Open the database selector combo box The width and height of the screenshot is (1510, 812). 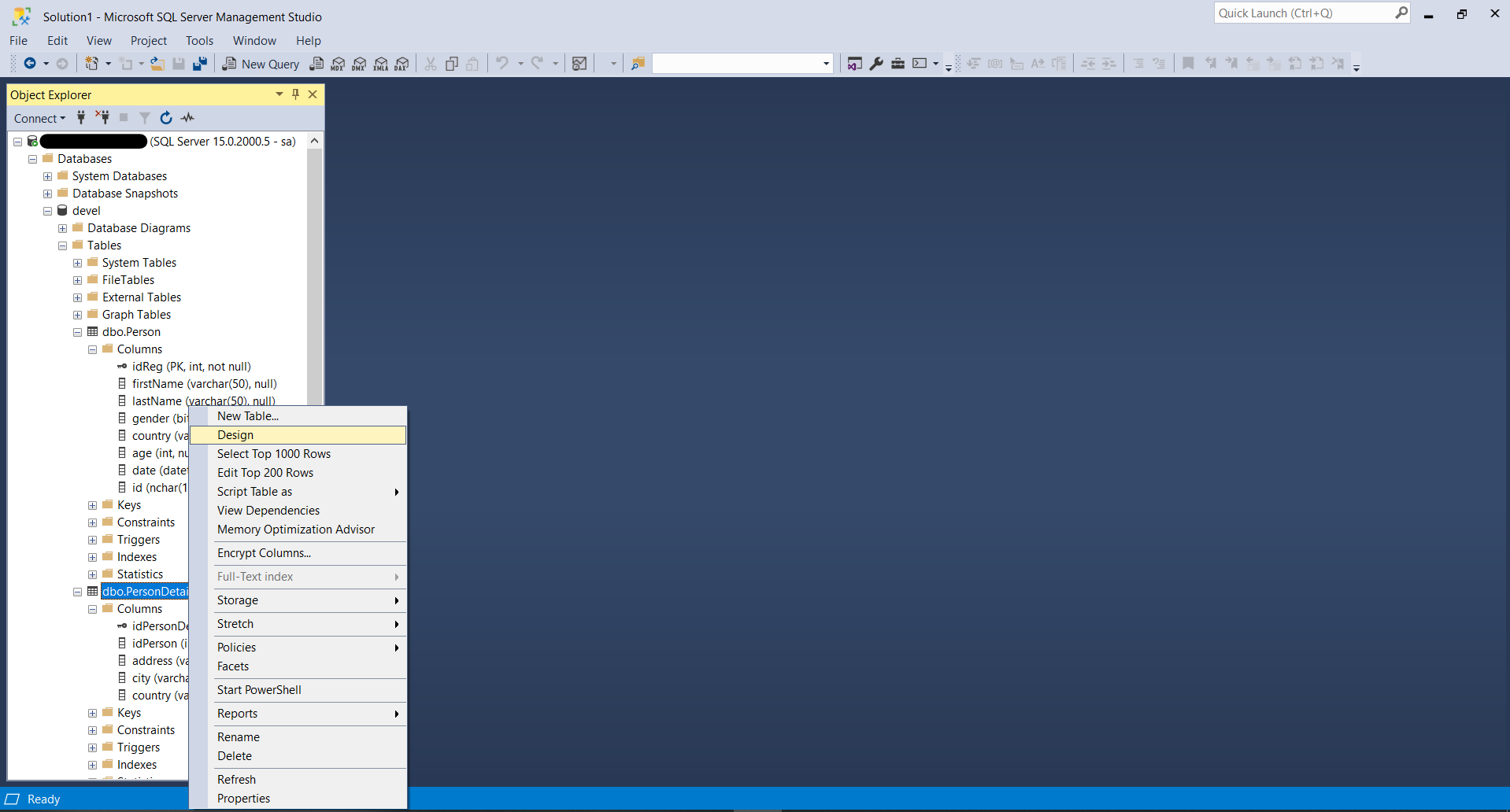[x=742, y=64]
